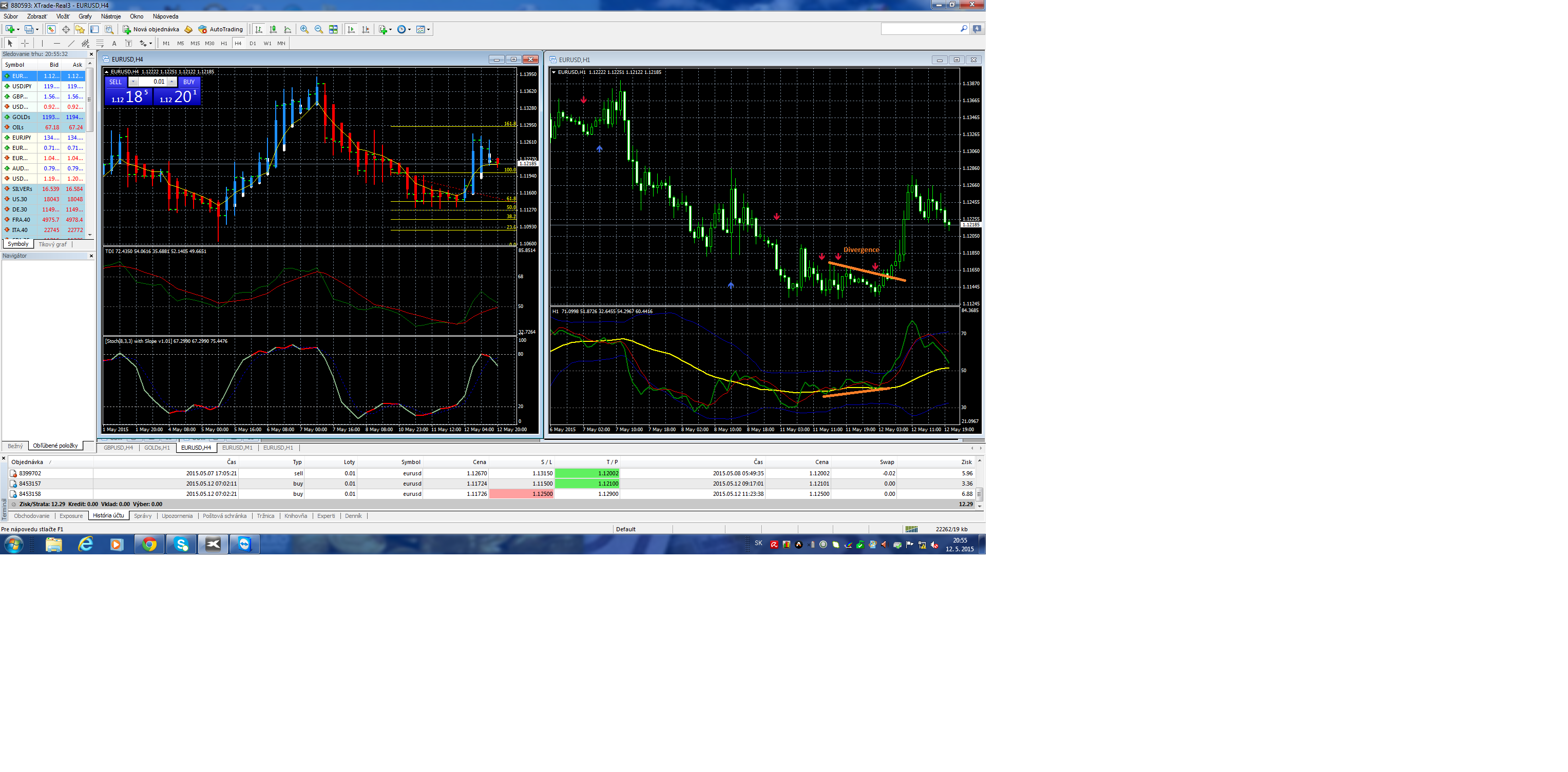Toggle AutoTrading on or off

(220, 29)
